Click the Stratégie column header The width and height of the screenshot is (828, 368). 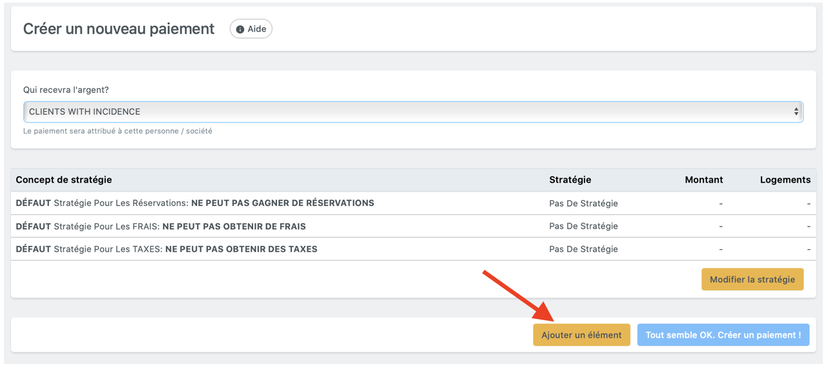pyautogui.click(x=570, y=180)
